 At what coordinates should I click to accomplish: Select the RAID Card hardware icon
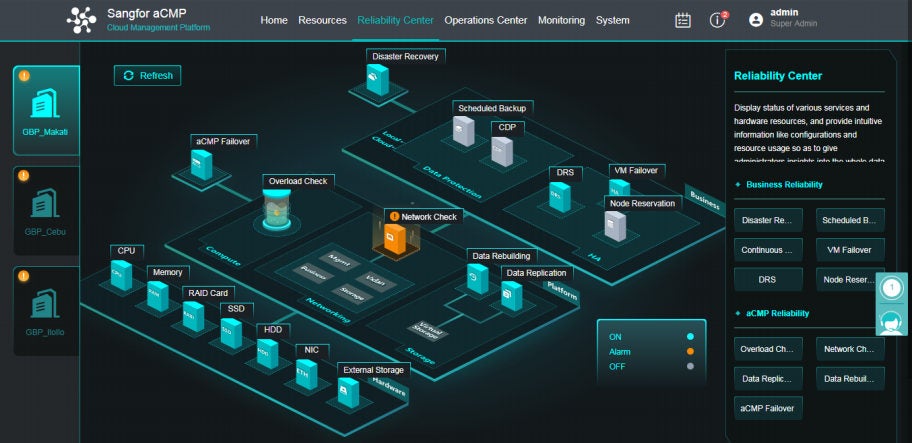(194, 316)
